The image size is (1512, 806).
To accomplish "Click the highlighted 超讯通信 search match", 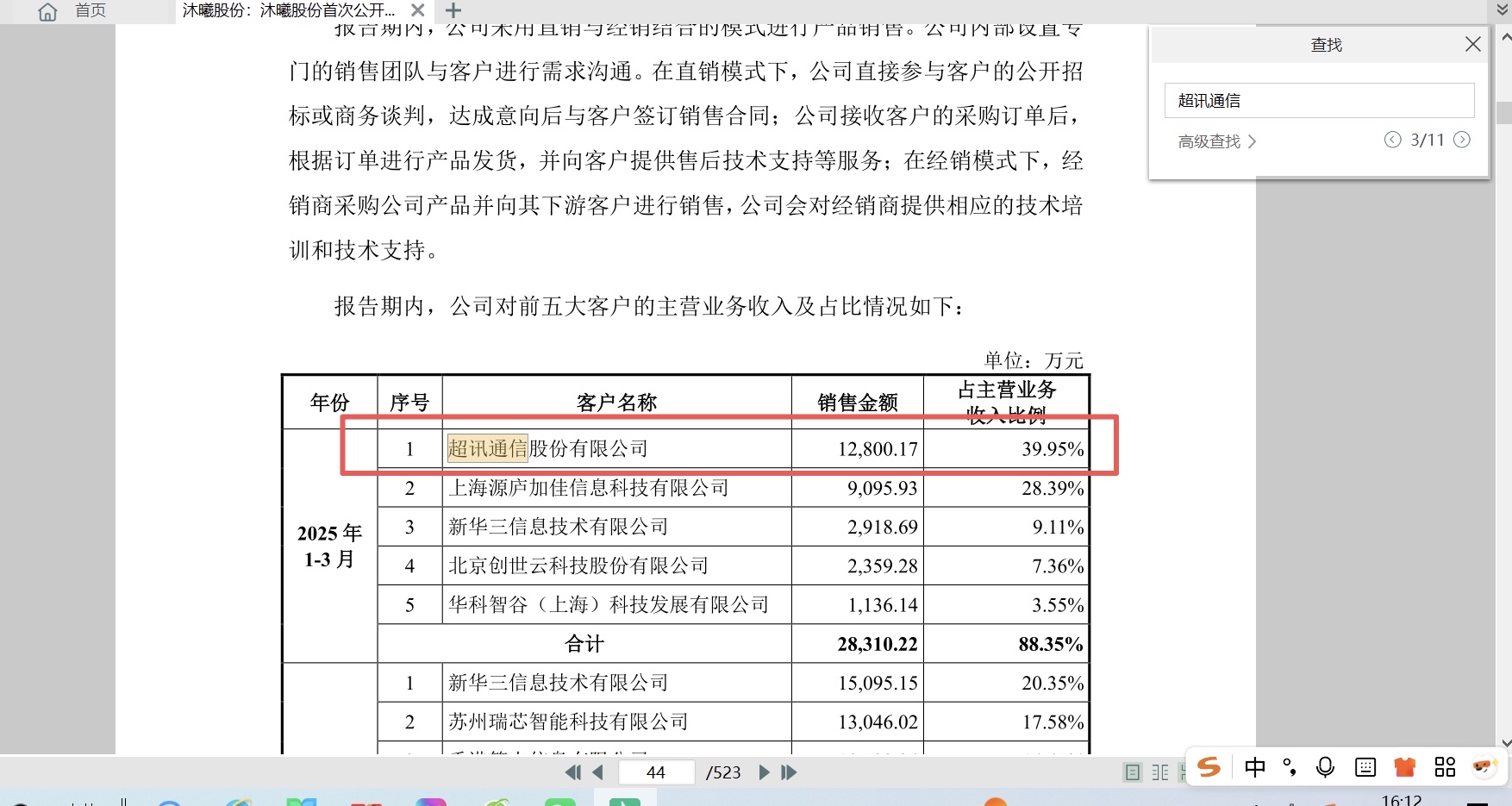I will [487, 448].
